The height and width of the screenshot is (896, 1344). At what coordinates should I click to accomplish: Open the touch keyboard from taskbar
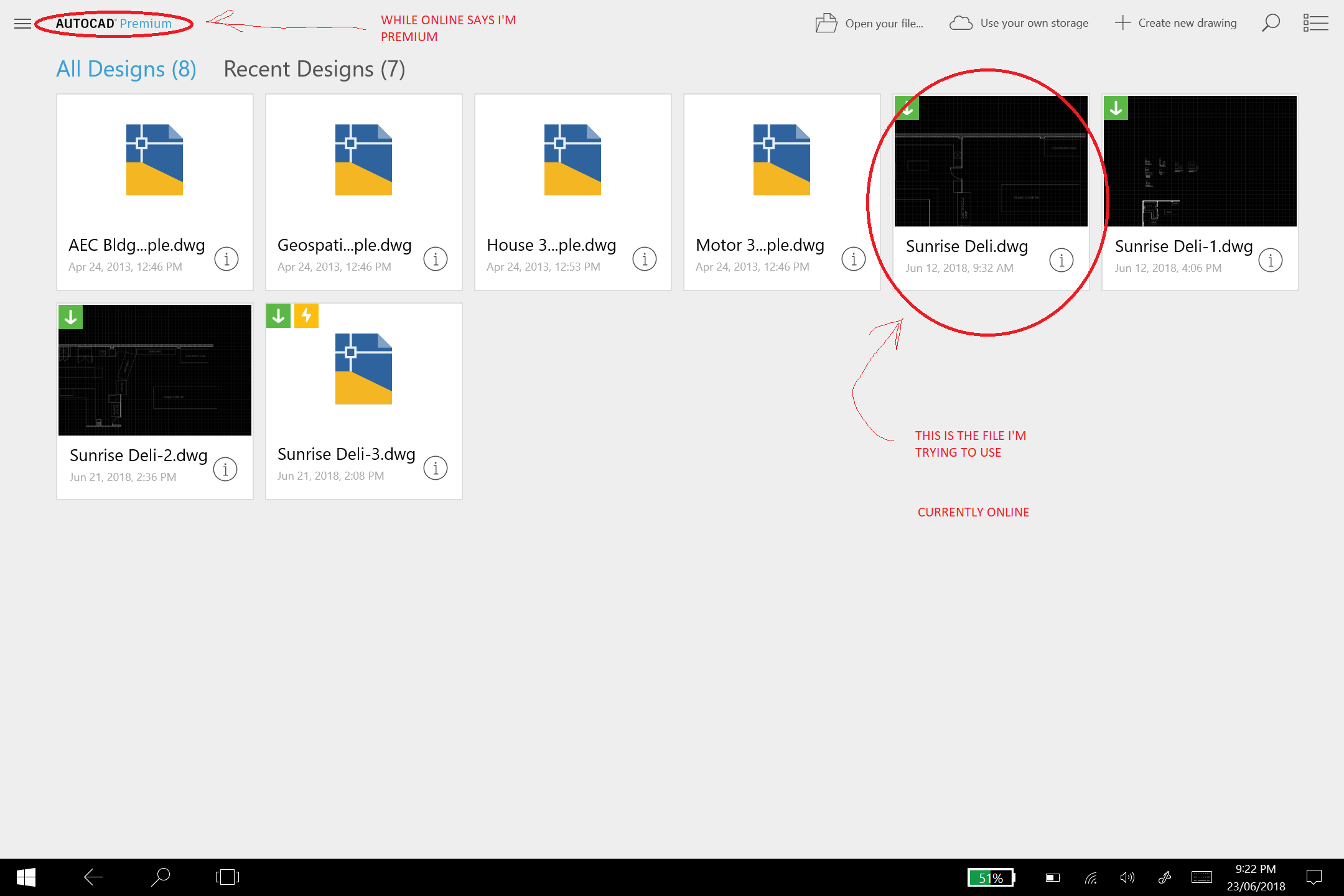click(x=1202, y=877)
